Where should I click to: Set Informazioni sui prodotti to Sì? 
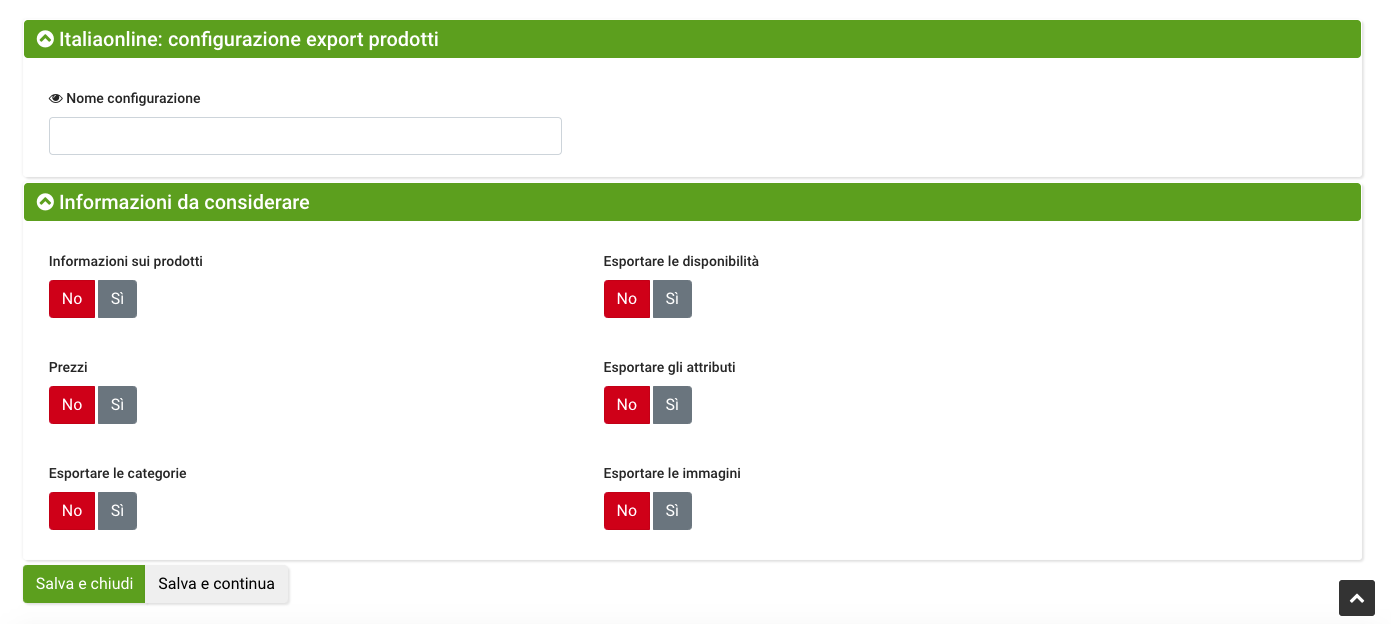[x=117, y=299]
